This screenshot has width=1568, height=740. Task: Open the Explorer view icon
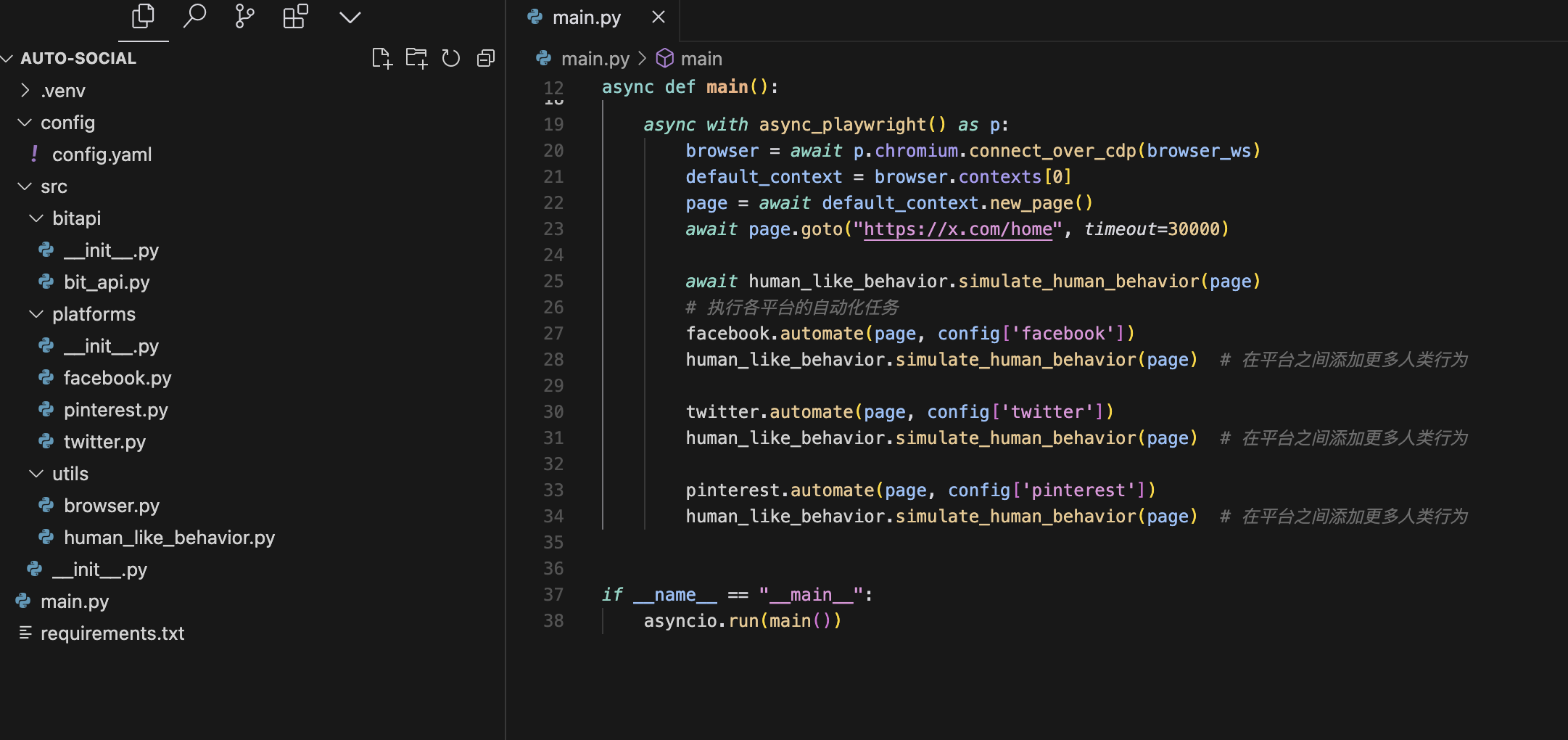(143, 17)
